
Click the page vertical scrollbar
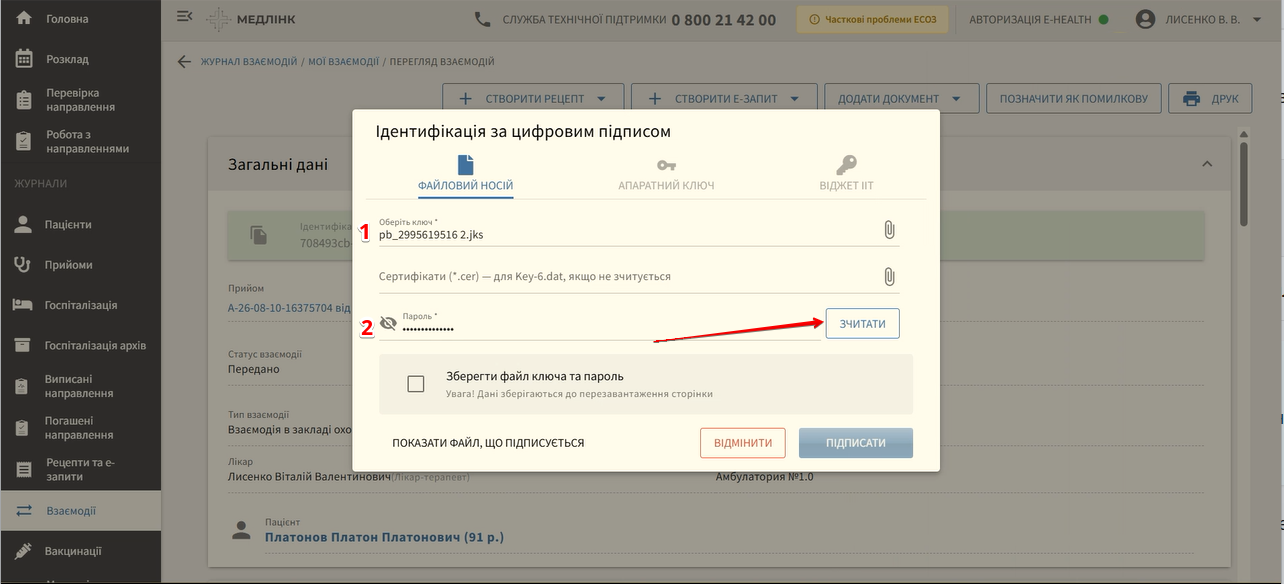click(x=1244, y=183)
